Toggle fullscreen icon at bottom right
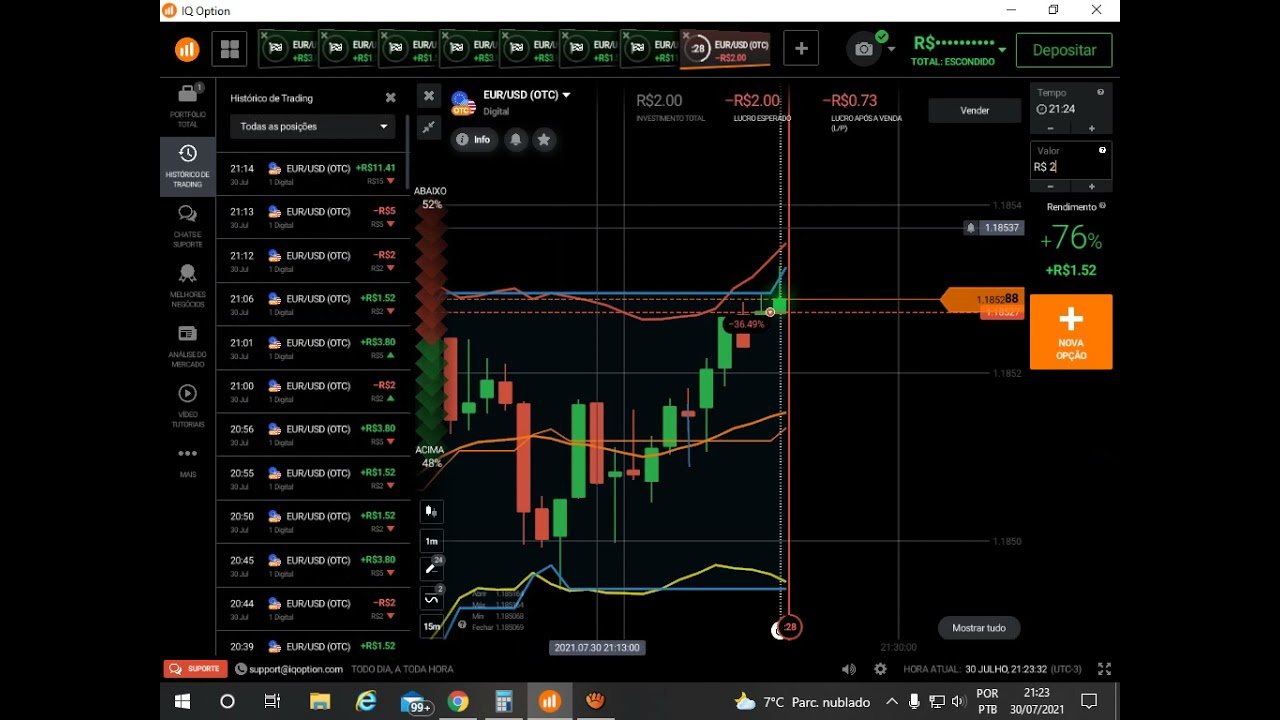The image size is (1280, 720). click(x=1104, y=669)
